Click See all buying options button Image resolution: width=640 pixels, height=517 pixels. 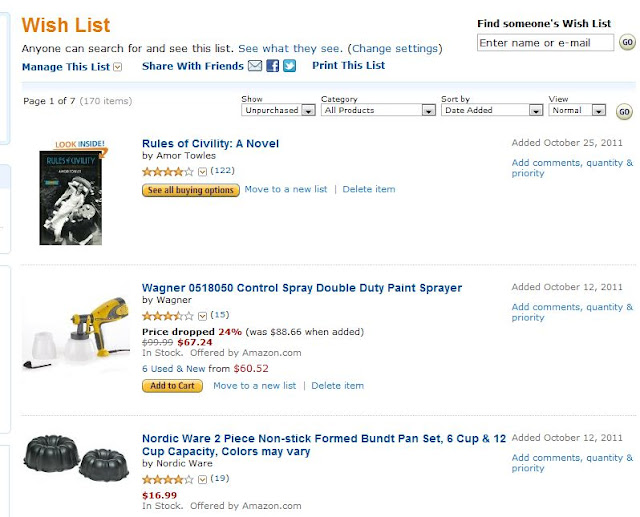click(191, 189)
